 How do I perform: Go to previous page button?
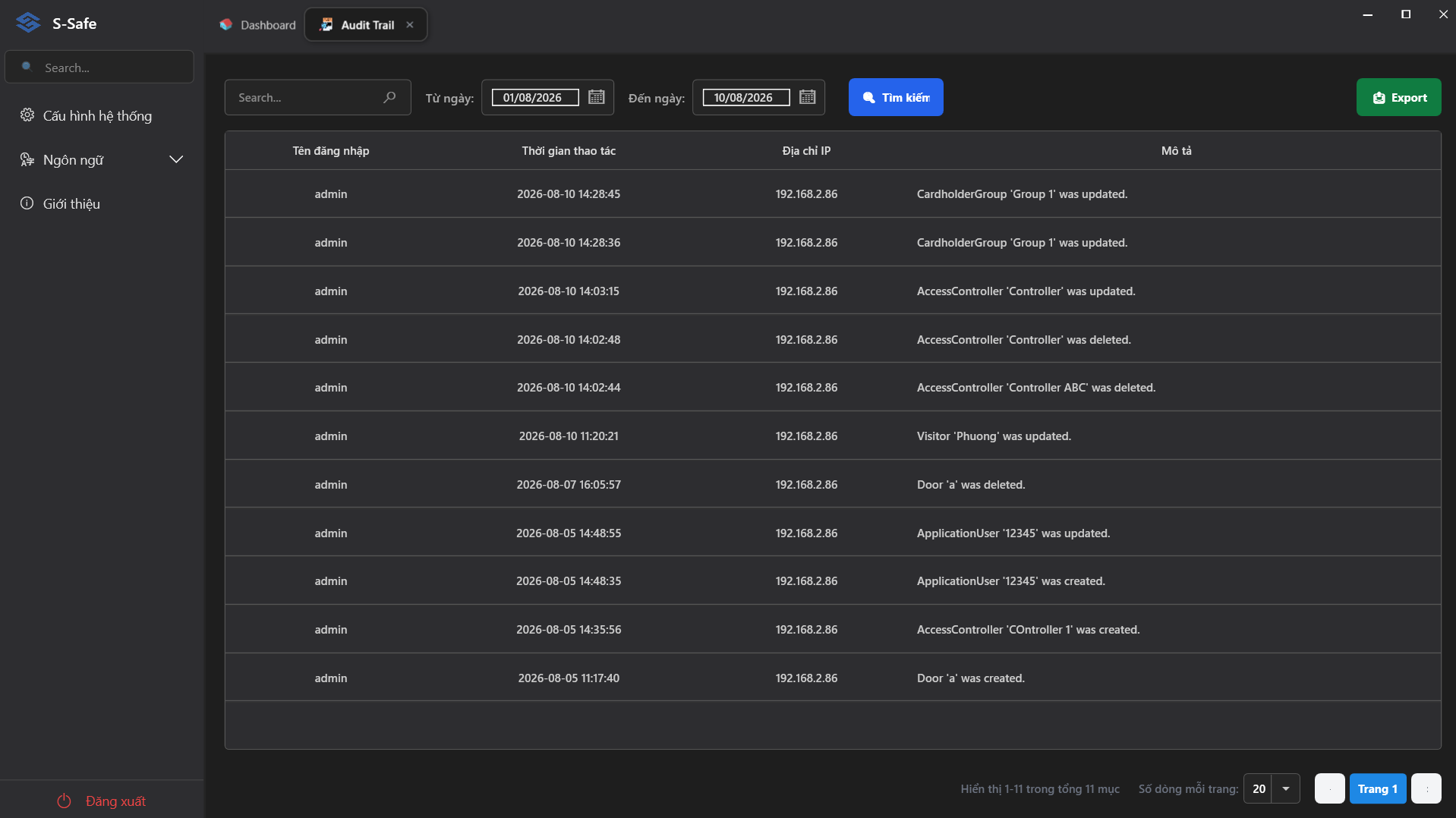[1330, 789]
